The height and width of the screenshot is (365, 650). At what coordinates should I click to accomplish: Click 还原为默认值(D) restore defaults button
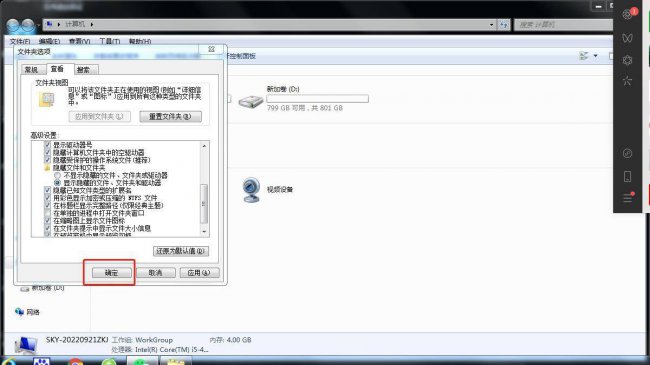point(181,251)
